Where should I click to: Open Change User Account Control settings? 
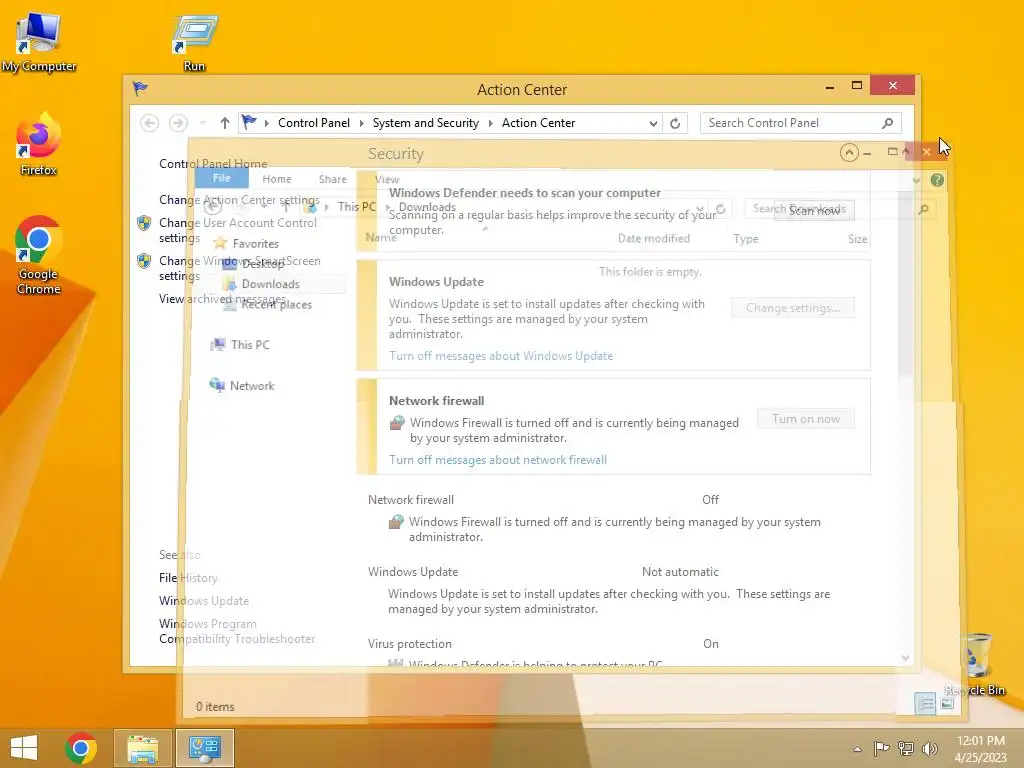point(238,230)
